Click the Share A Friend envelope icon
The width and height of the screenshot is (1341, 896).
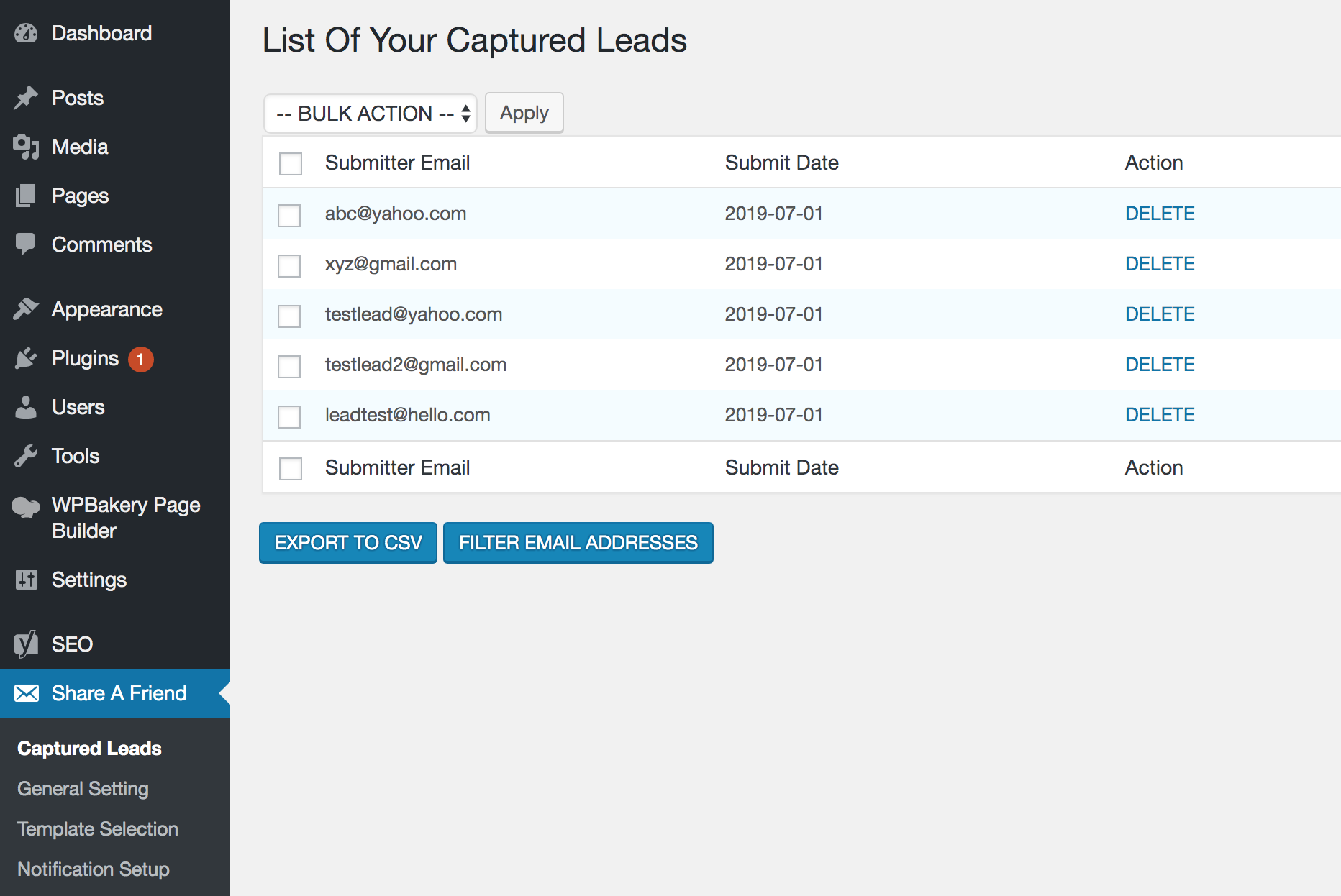[x=27, y=693]
